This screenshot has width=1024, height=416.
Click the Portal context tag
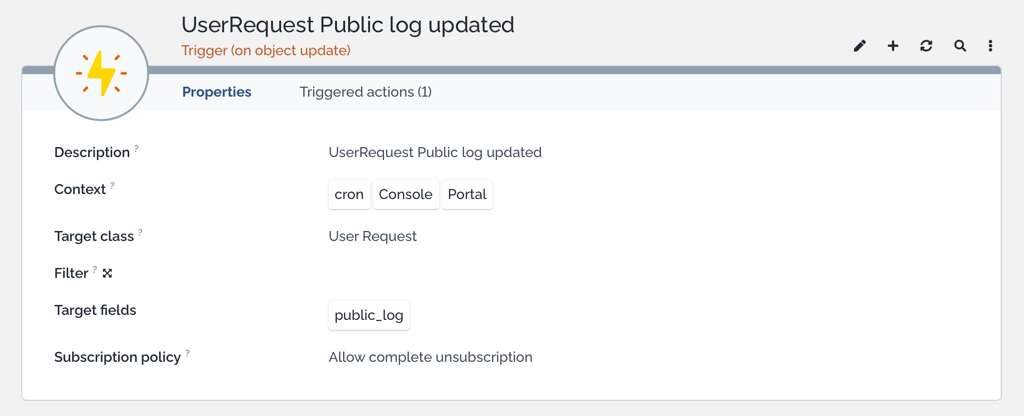[x=467, y=195]
